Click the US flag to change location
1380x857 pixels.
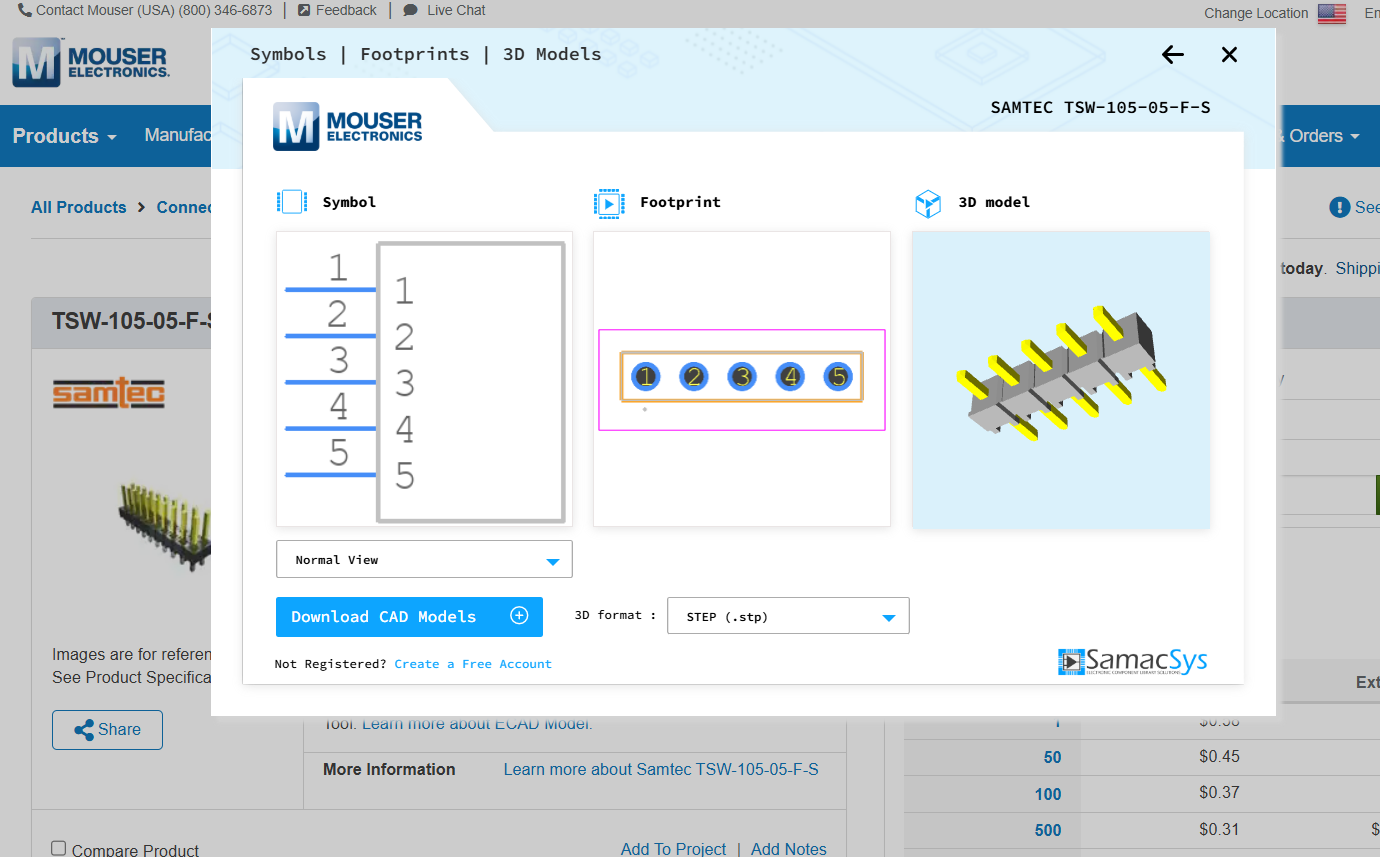1331,13
